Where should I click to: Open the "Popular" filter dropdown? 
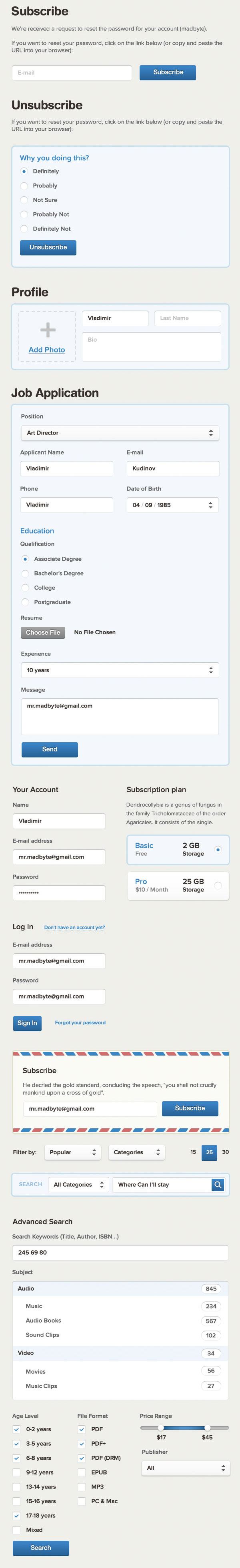click(72, 1152)
